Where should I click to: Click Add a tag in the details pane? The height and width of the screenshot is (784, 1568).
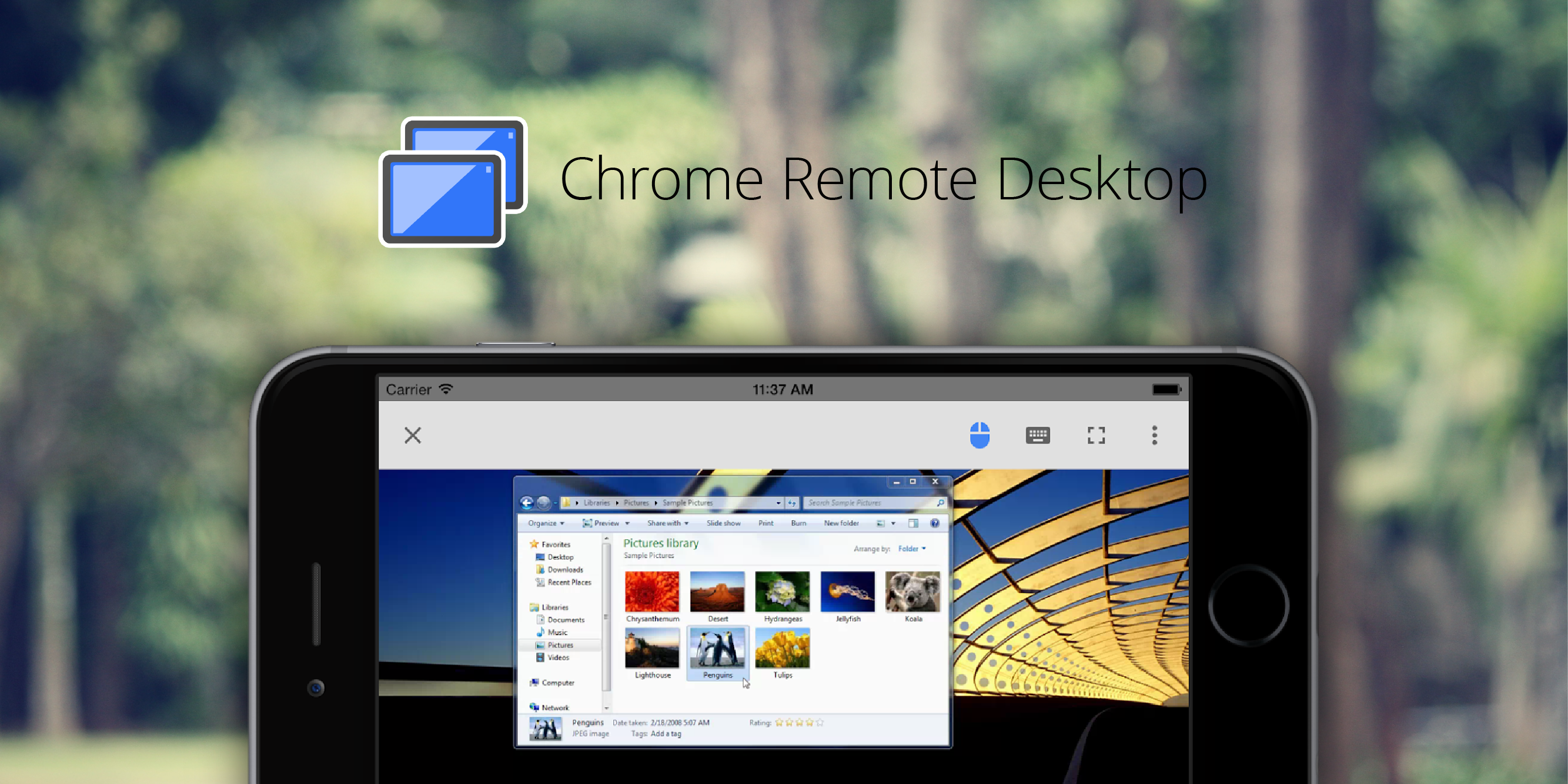click(666, 734)
